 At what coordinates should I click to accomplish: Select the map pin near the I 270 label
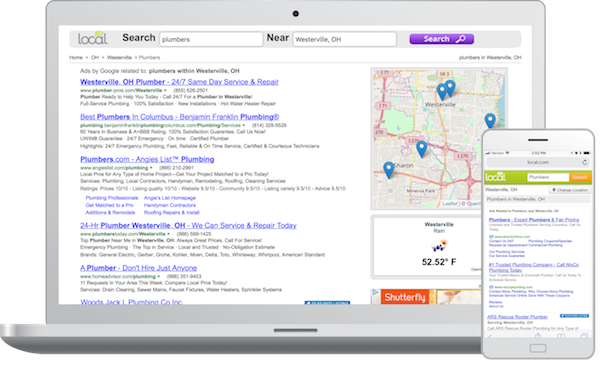421,149
